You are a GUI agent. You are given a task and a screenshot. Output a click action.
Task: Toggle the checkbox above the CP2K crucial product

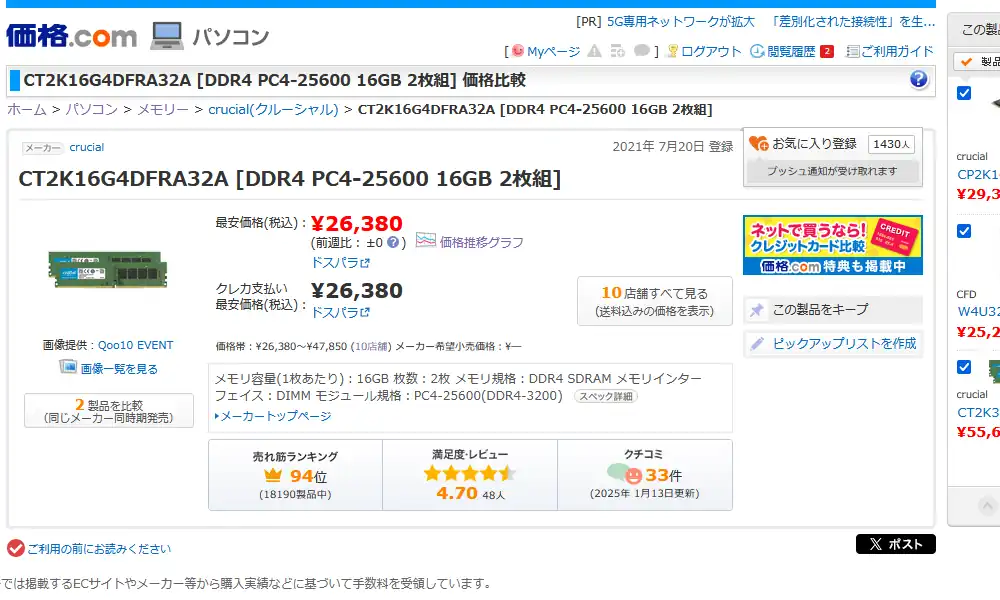click(964, 93)
